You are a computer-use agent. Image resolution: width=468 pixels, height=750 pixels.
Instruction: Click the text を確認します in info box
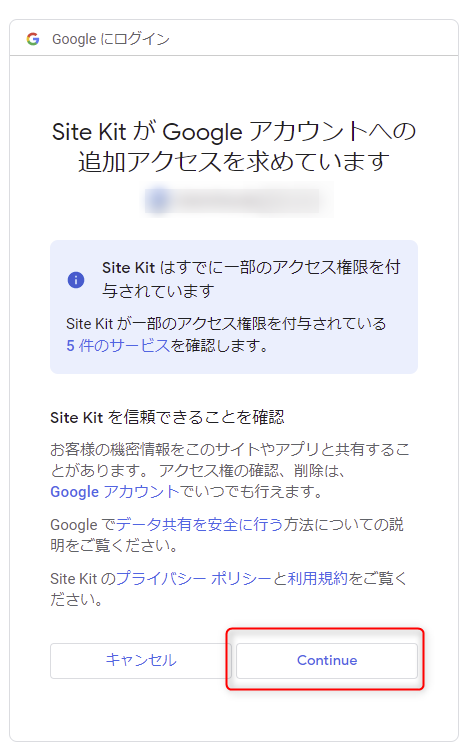[x=219, y=345]
